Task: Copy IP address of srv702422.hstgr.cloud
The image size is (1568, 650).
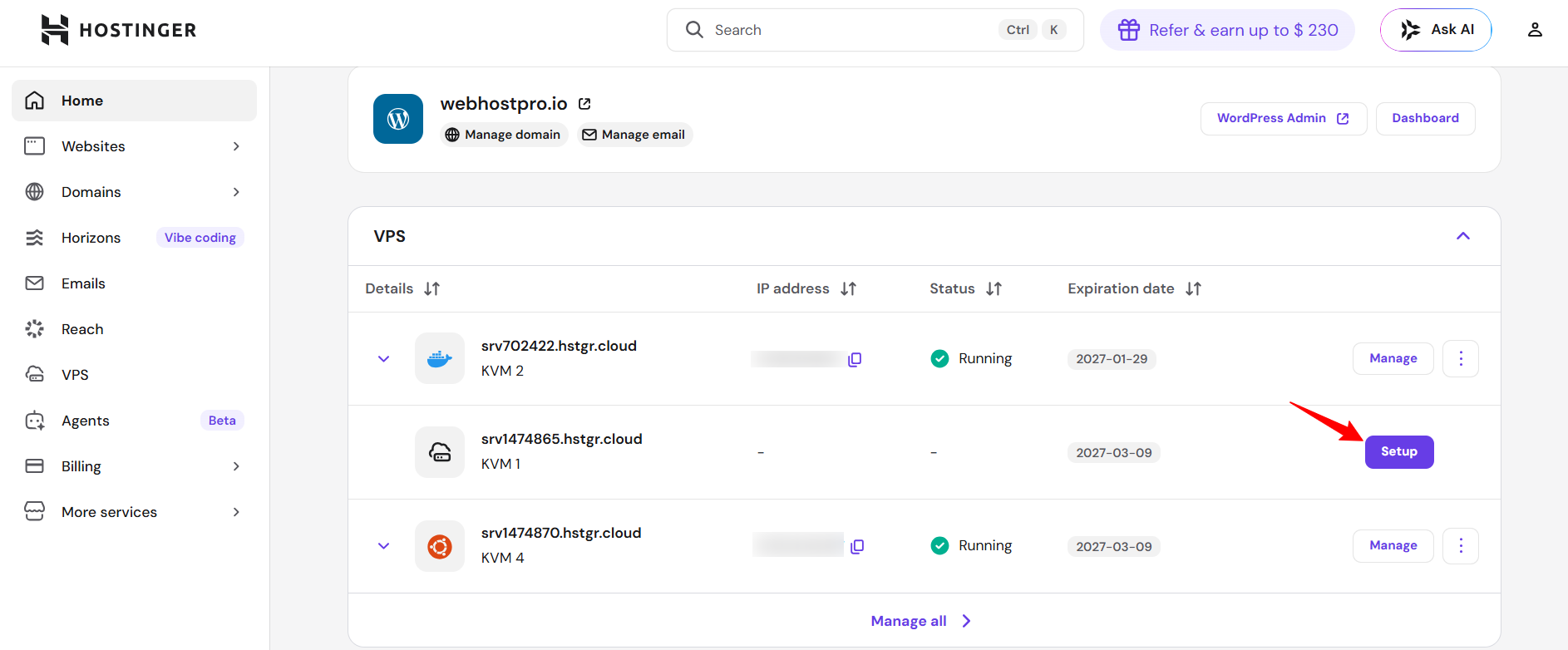Action: click(x=855, y=359)
